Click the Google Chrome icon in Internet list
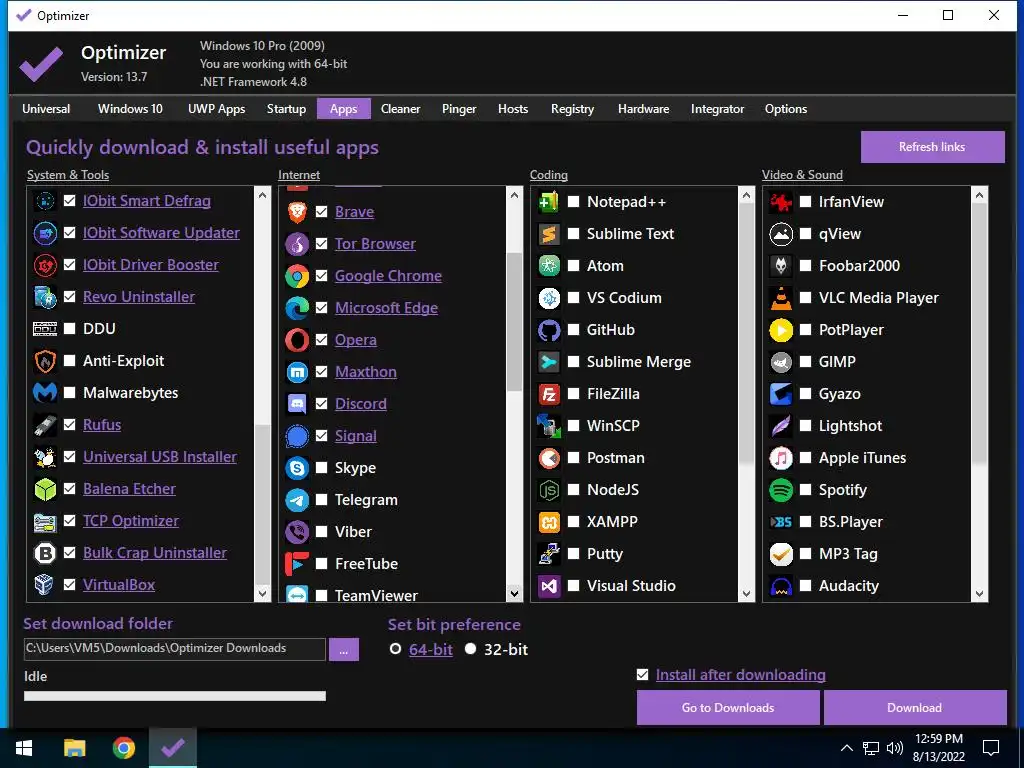This screenshot has height=768, width=1024. tap(297, 276)
